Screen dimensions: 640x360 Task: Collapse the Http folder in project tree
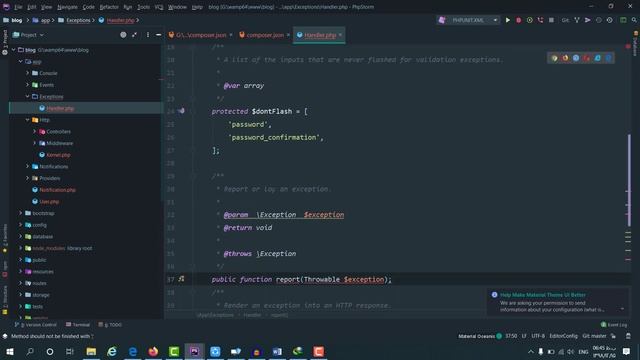(28, 120)
